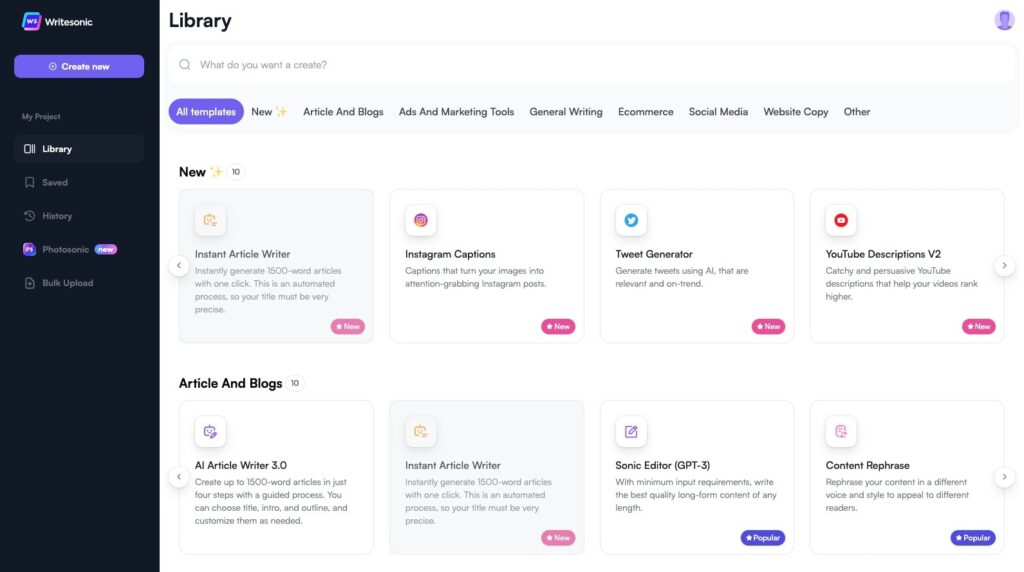Switch to the Social Media tab

[718, 112]
